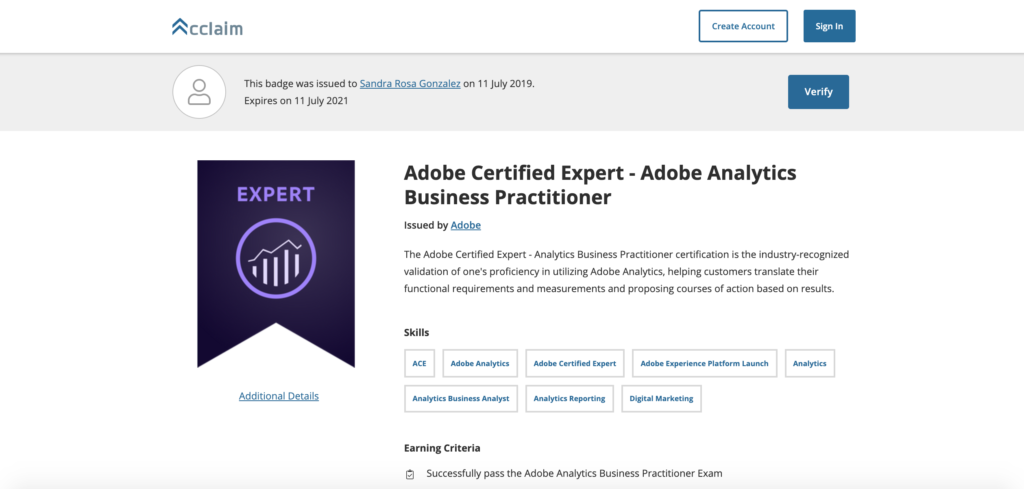Screen dimensions: 1024x489
Task: Click the Adobe Expert badge image
Action: pos(276,264)
